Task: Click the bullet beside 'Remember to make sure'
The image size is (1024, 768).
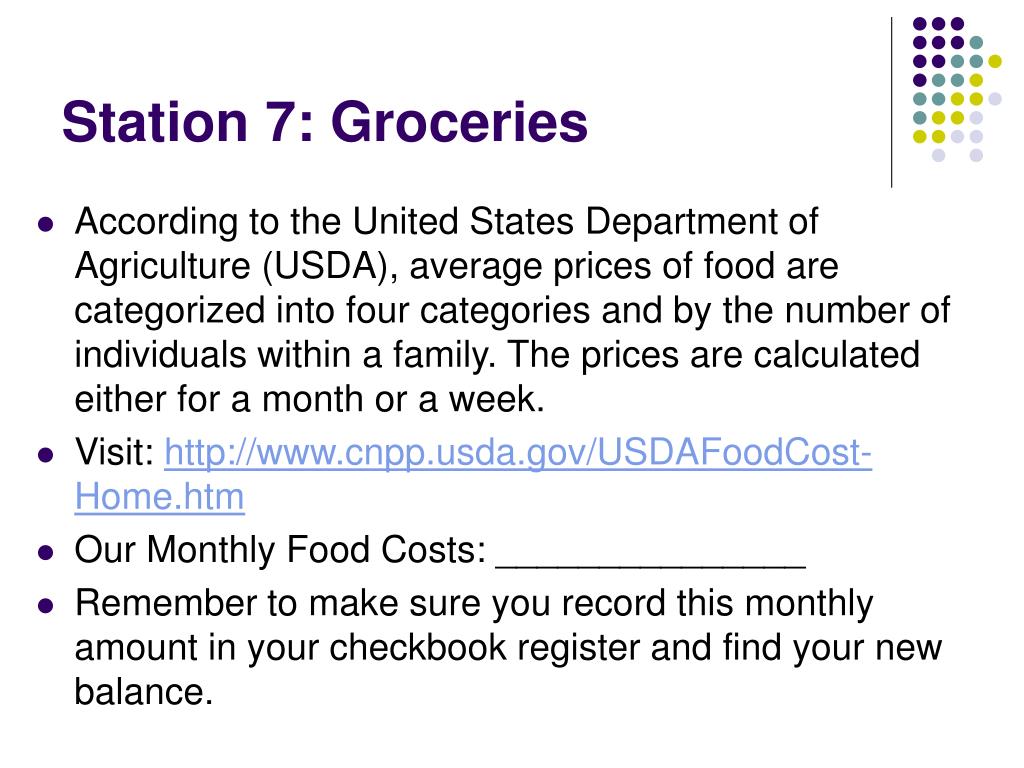Action: [46, 605]
